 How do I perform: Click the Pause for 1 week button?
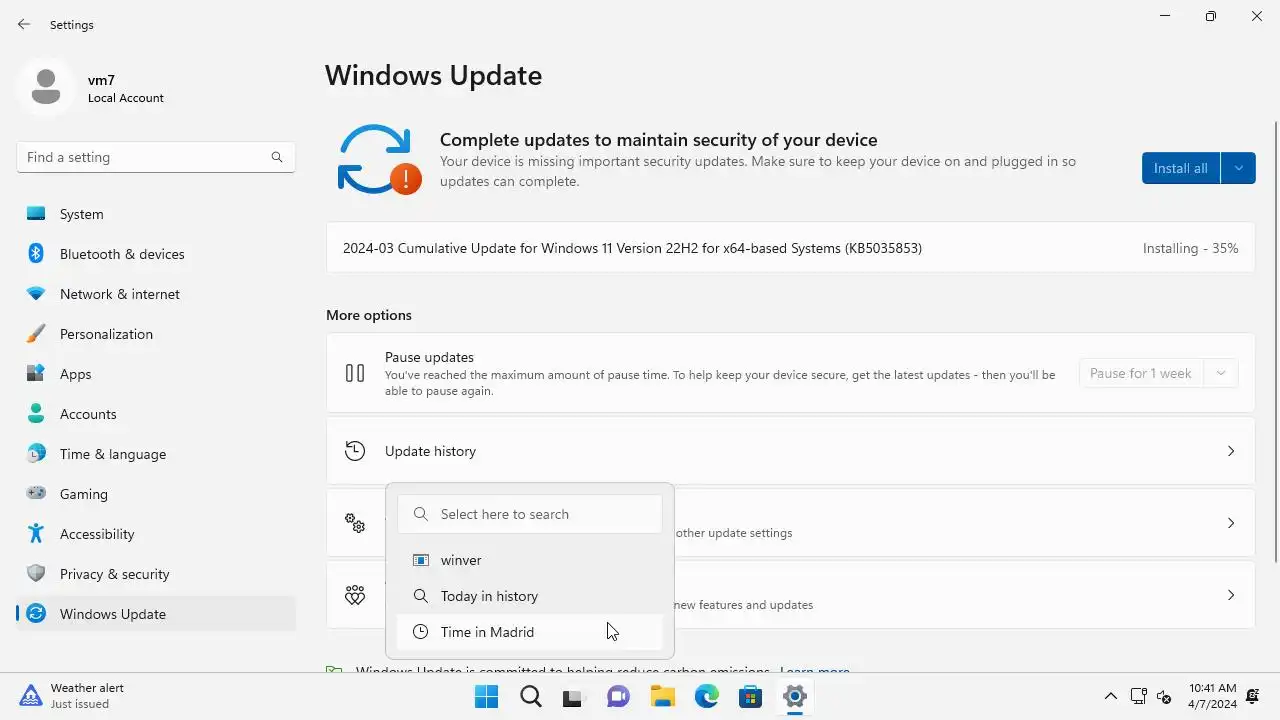point(1141,373)
